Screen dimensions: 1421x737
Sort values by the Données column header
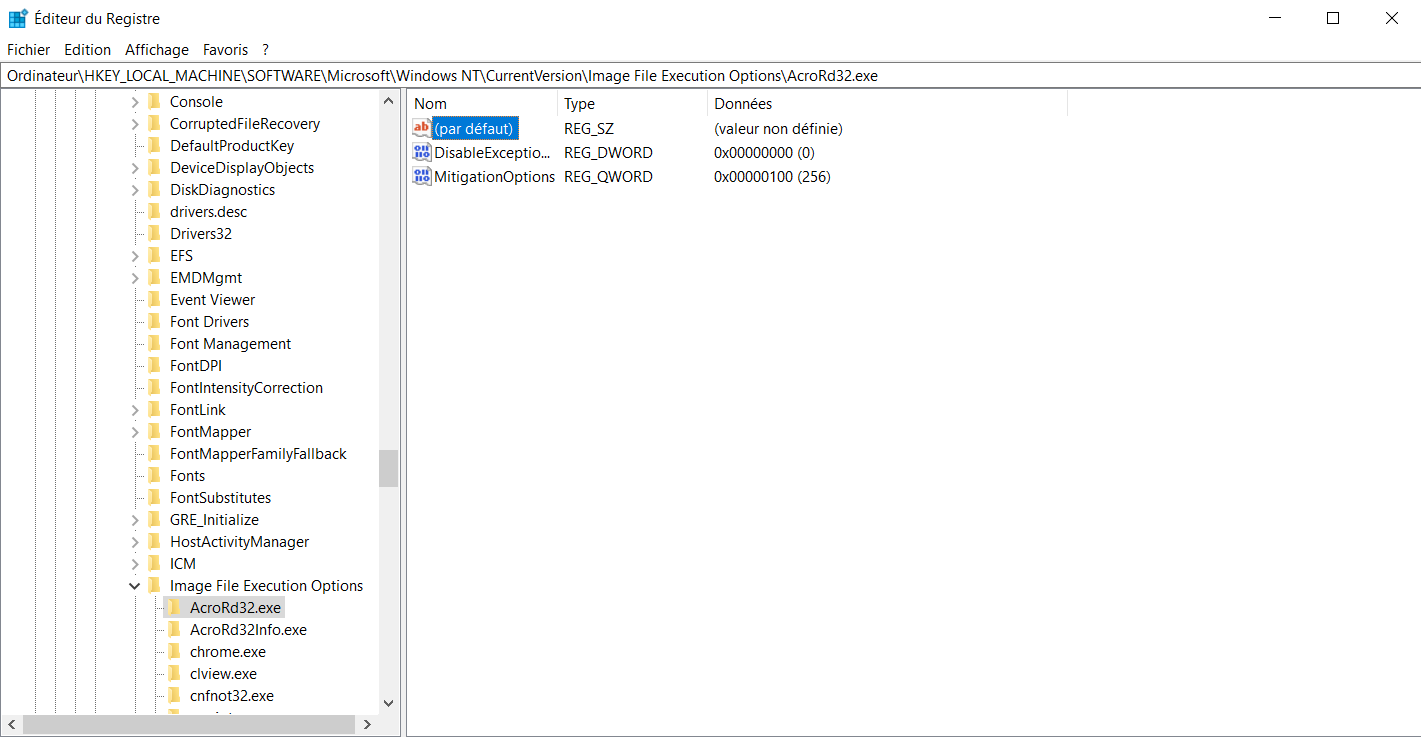(x=887, y=103)
